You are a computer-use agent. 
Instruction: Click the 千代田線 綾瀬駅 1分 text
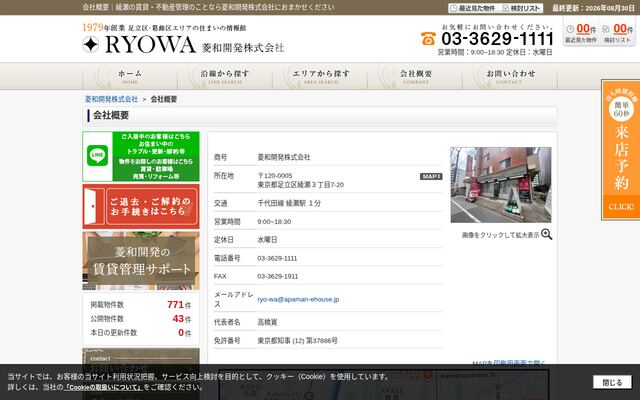(289, 203)
